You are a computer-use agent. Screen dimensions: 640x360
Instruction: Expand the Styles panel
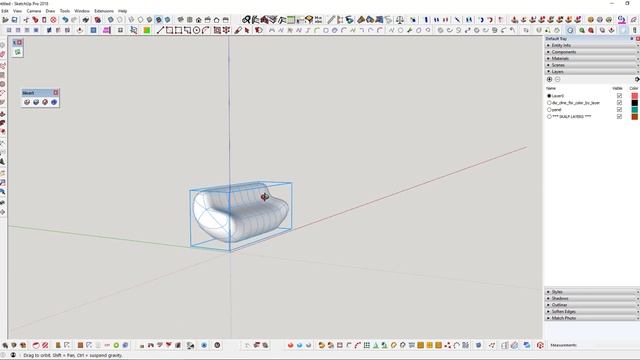point(592,292)
